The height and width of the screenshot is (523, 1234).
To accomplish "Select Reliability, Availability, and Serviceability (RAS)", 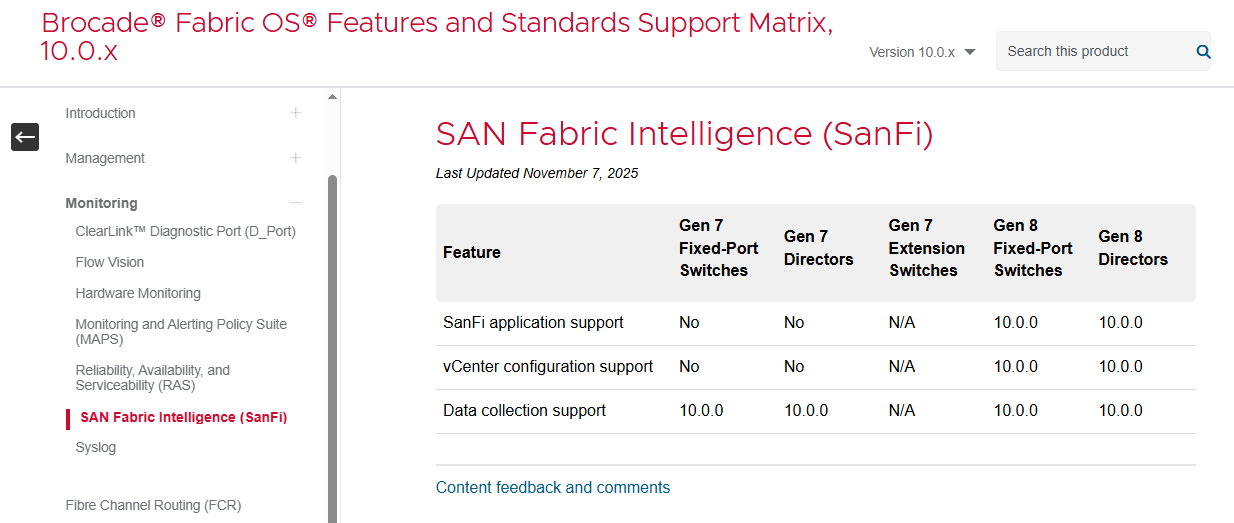I will pyautogui.click(x=152, y=377).
